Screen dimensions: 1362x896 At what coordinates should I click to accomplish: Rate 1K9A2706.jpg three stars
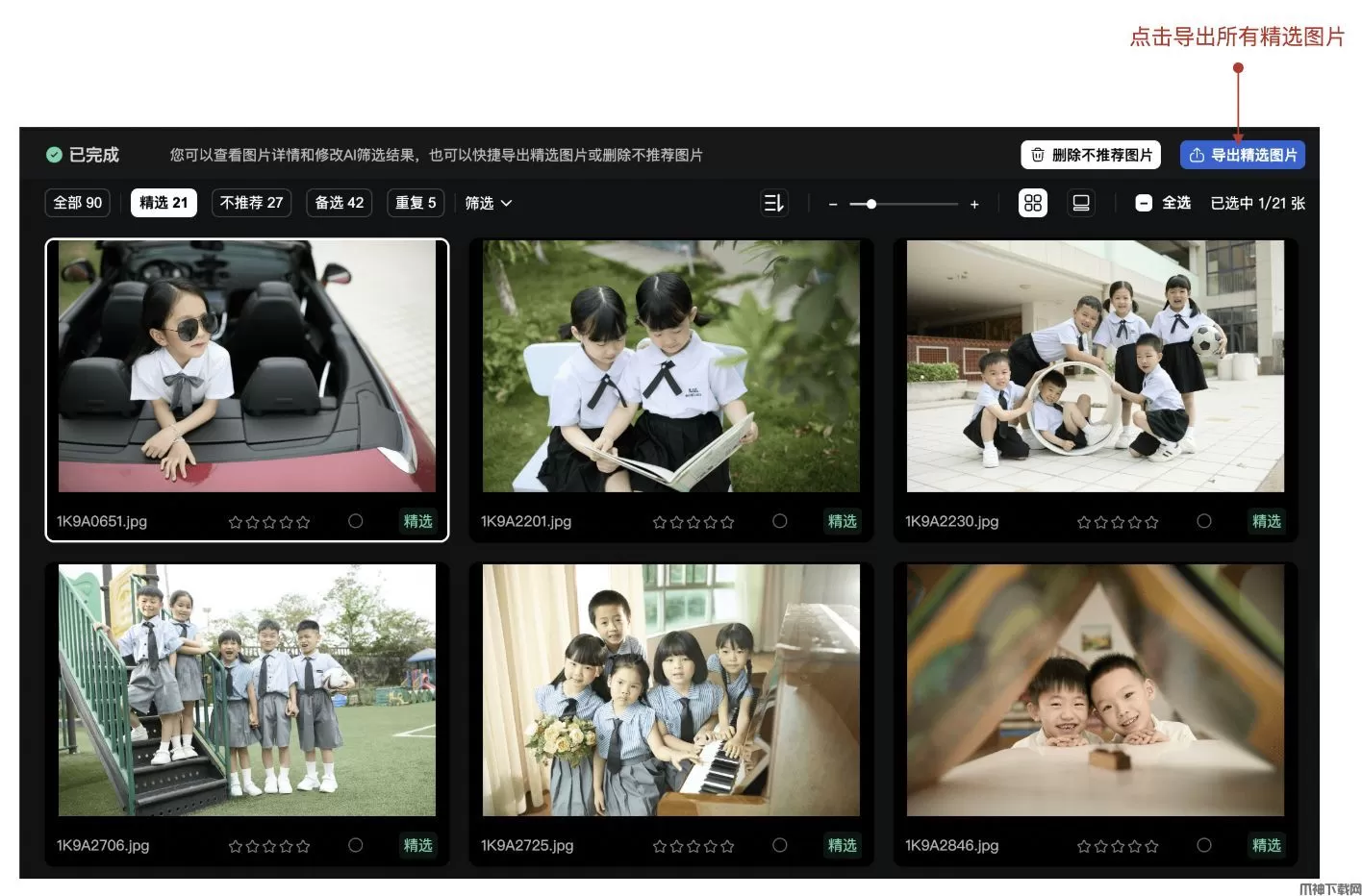[269, 846]
